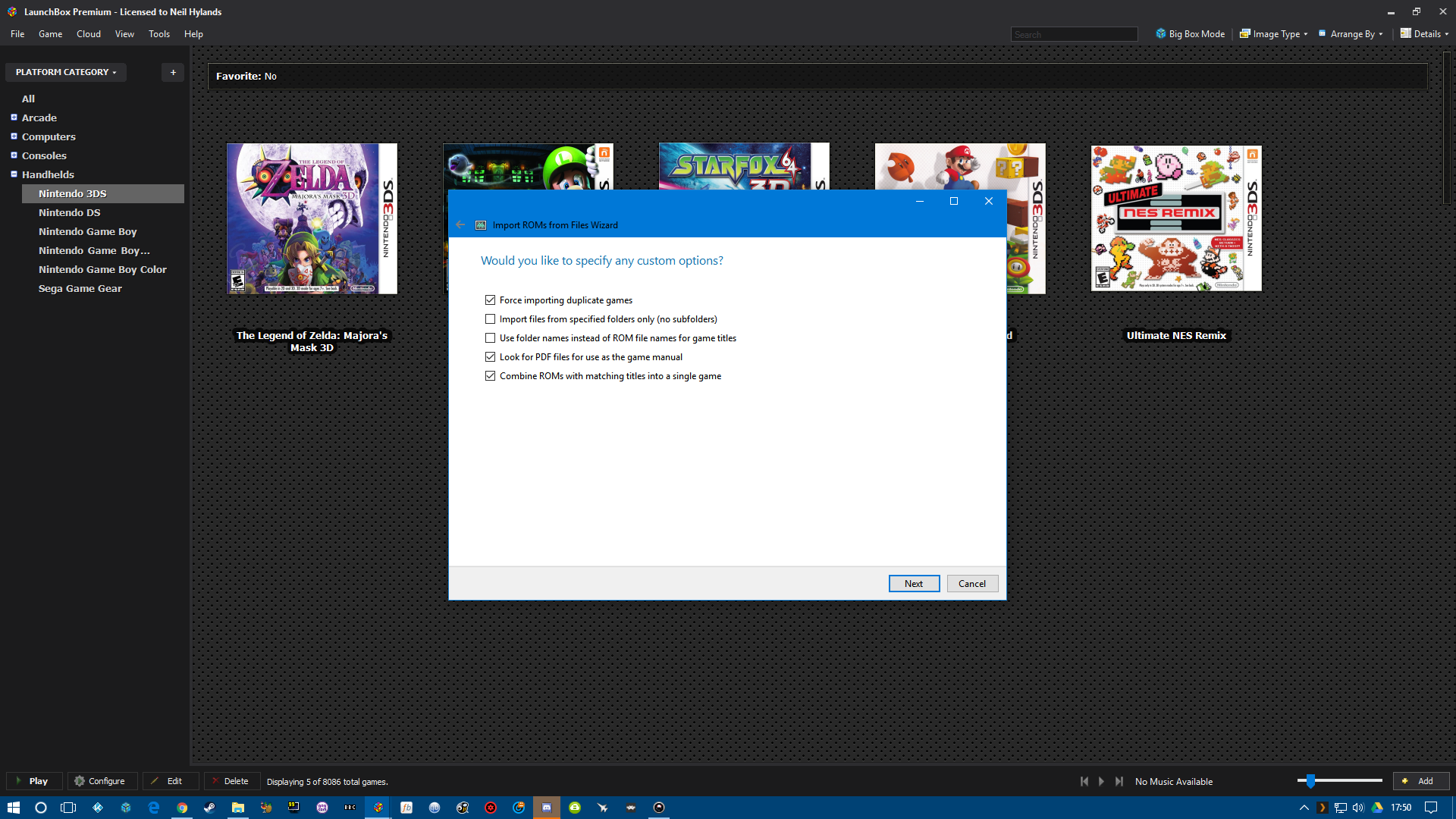Open the Game menu
Image resolution: width=1456 pixels, height=819 pixels.
click(x=50, y=33)
